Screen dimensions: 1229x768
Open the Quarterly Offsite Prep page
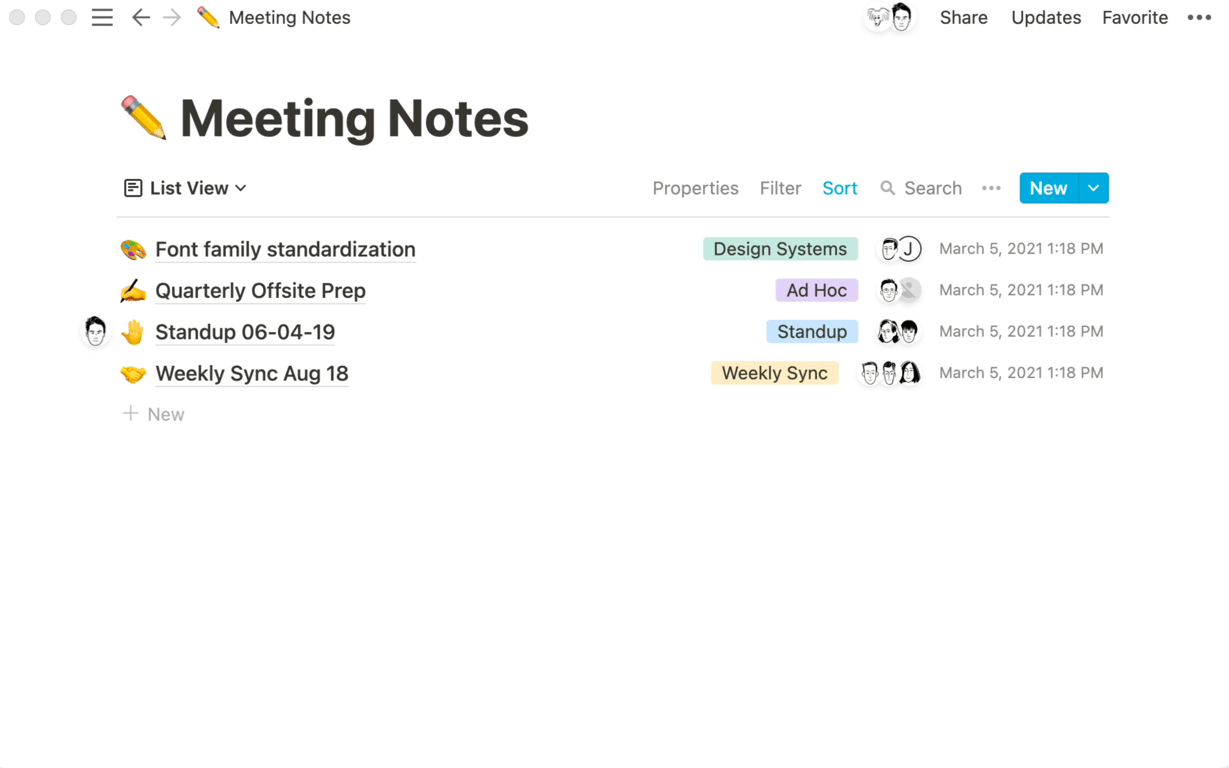[260, 291]
